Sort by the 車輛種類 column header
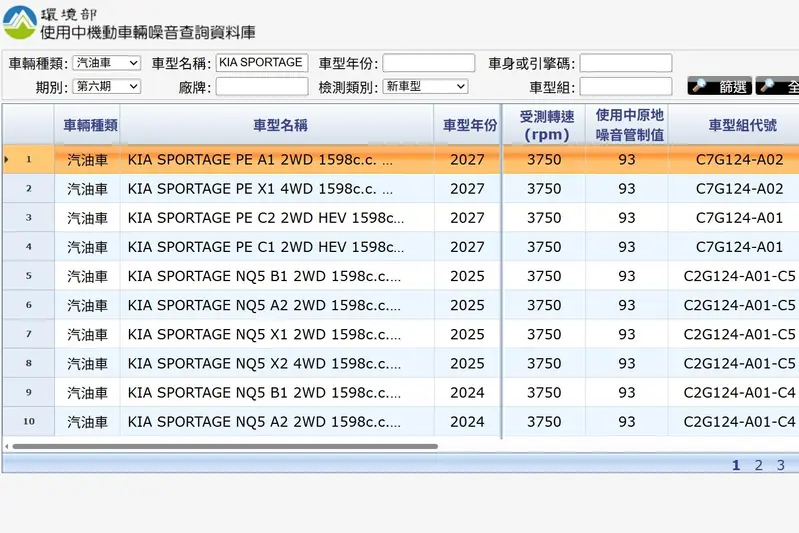This screenshot has height=533, width=799. [x=87, y=125]
